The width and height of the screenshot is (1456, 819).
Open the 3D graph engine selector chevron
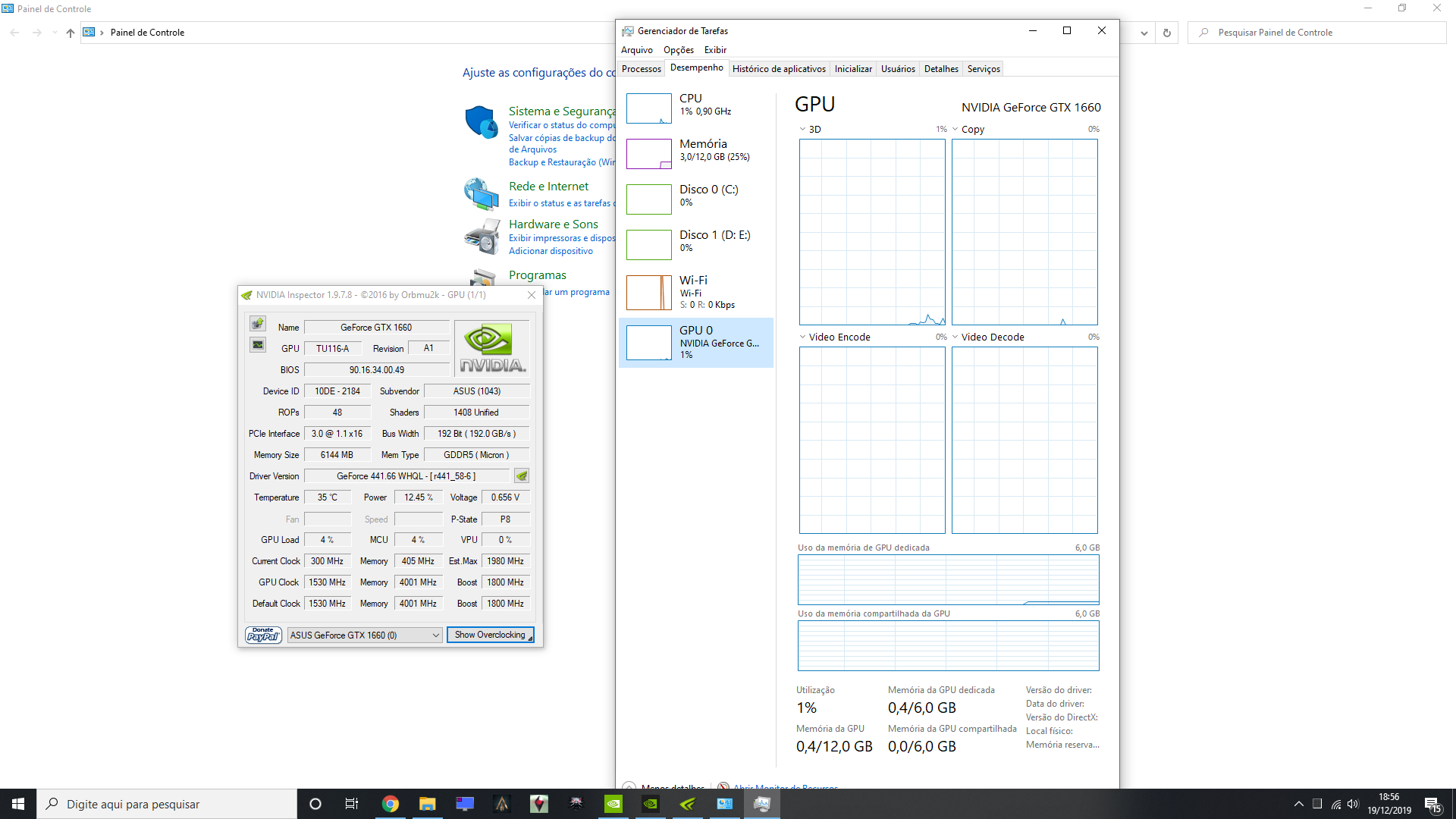802,129
